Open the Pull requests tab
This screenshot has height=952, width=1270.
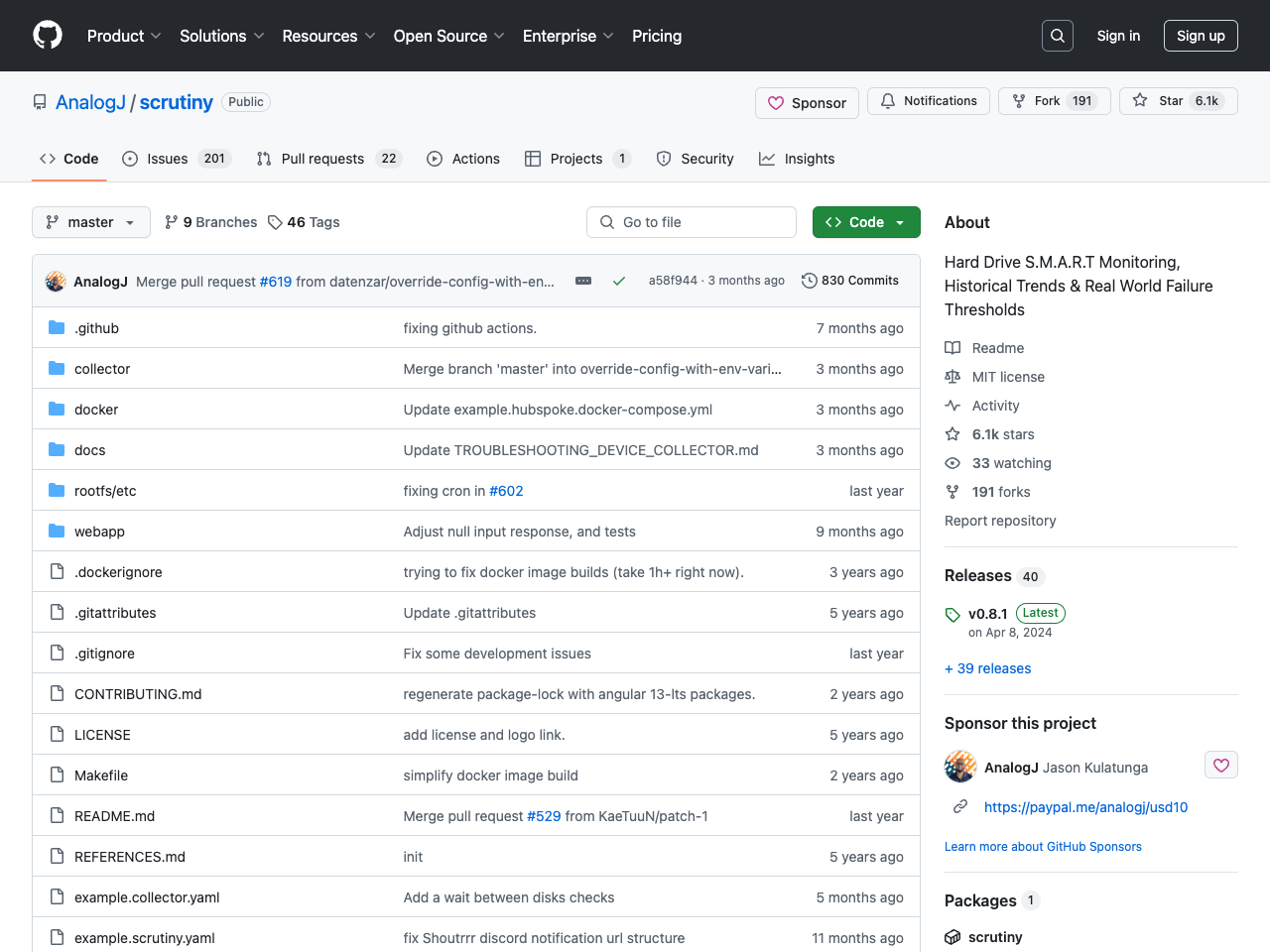(328, 159)
